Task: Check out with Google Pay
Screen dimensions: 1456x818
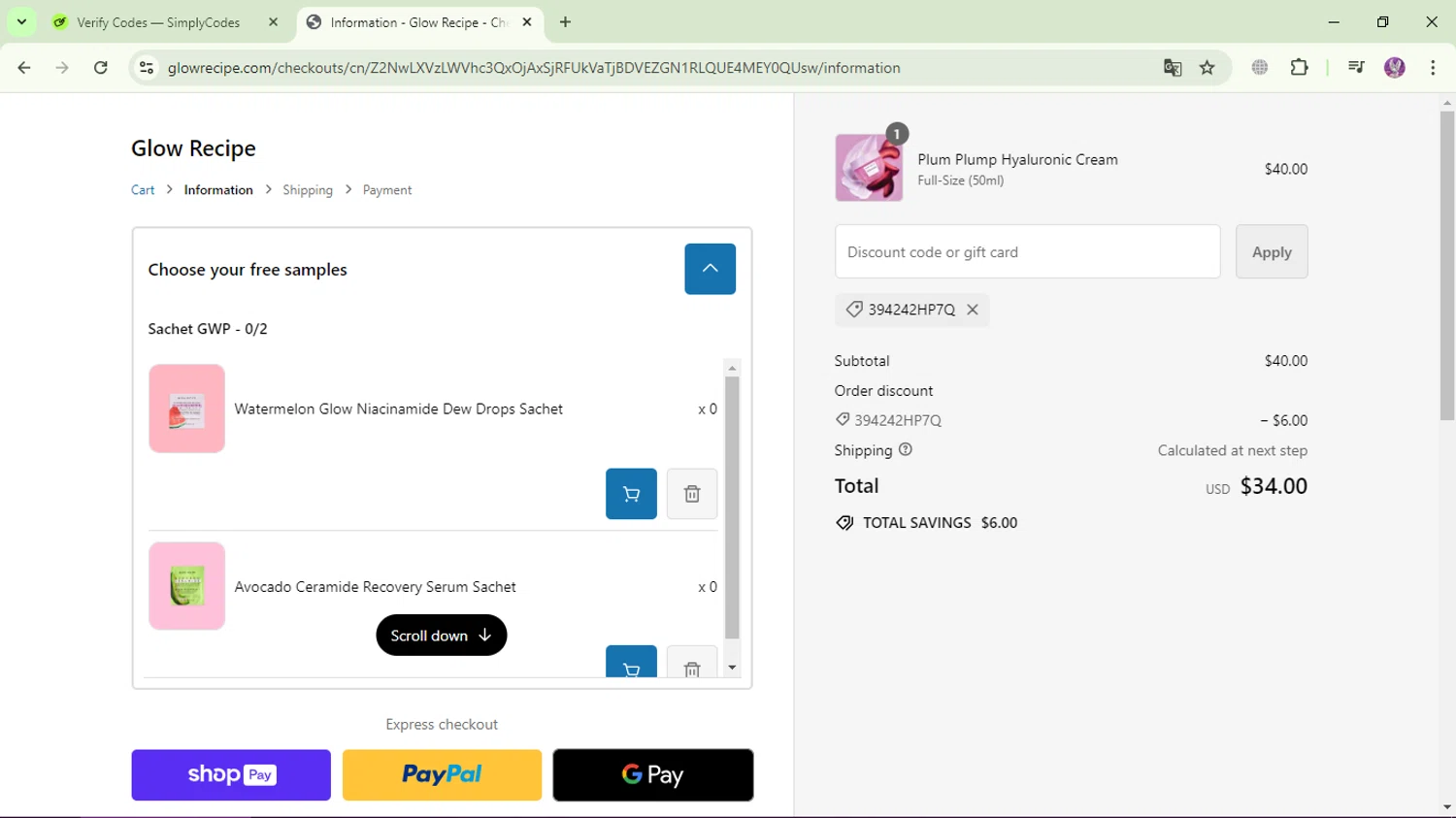Action: click(x=653, y=775)
